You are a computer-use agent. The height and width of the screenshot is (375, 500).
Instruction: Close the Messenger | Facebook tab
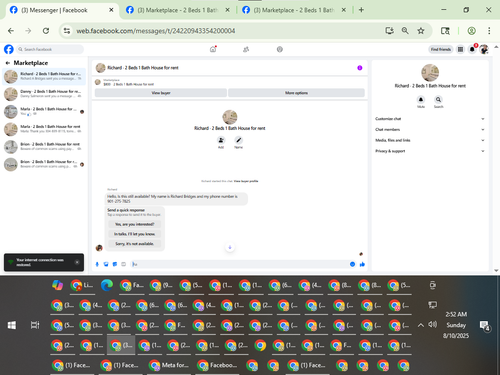(x=111, y=10)
